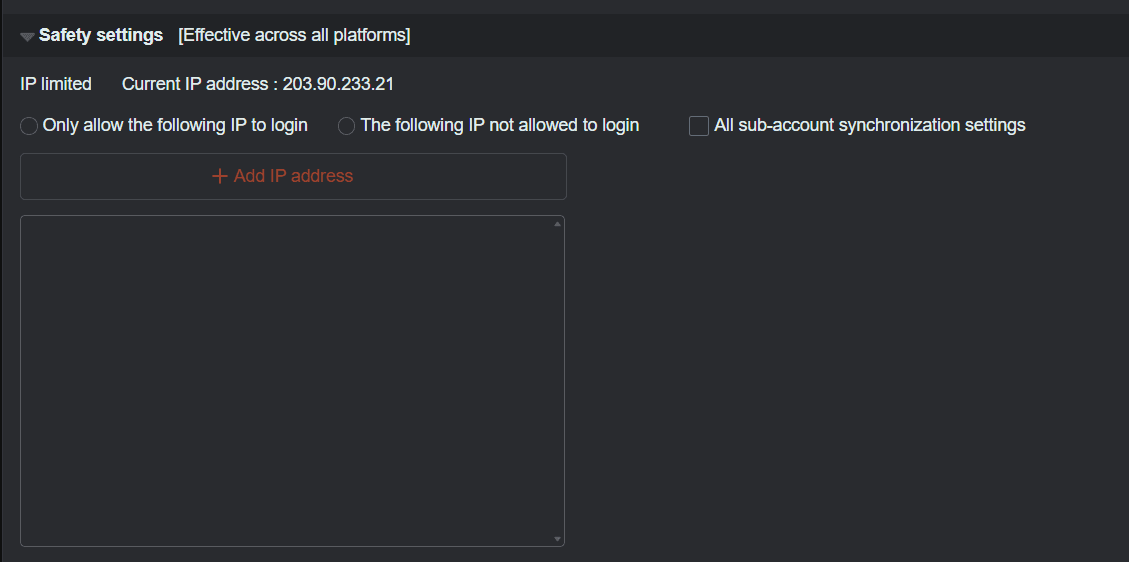Screen dimensions: 1129x562
Task: Select the "Only allow the following IP" radio circle
Action: [x=29, y=126]
